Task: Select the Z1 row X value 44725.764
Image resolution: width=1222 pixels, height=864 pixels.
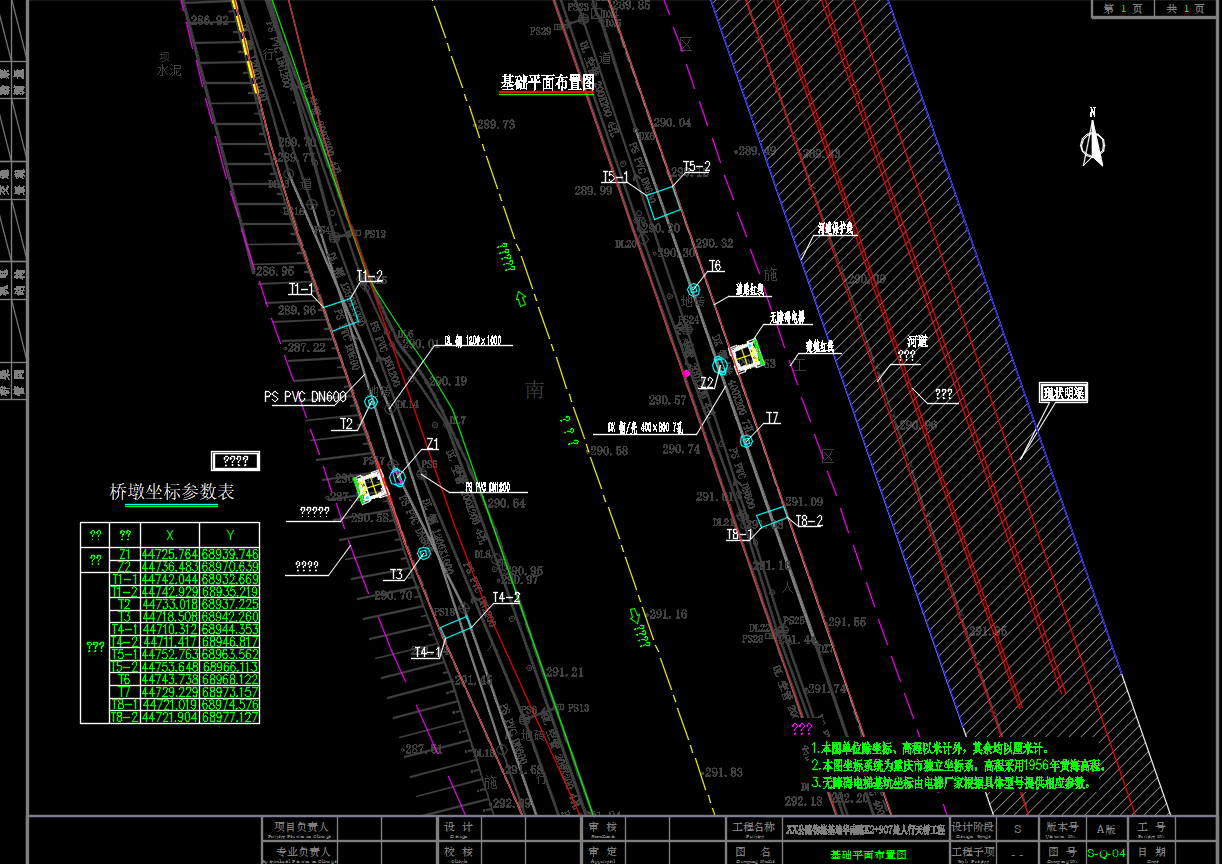Action: 170,554
